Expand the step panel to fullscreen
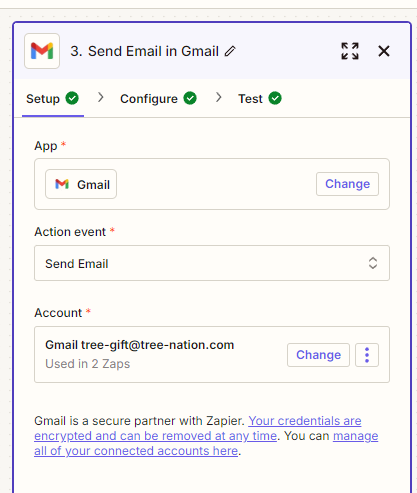417x493 pixels. point(350,51)
